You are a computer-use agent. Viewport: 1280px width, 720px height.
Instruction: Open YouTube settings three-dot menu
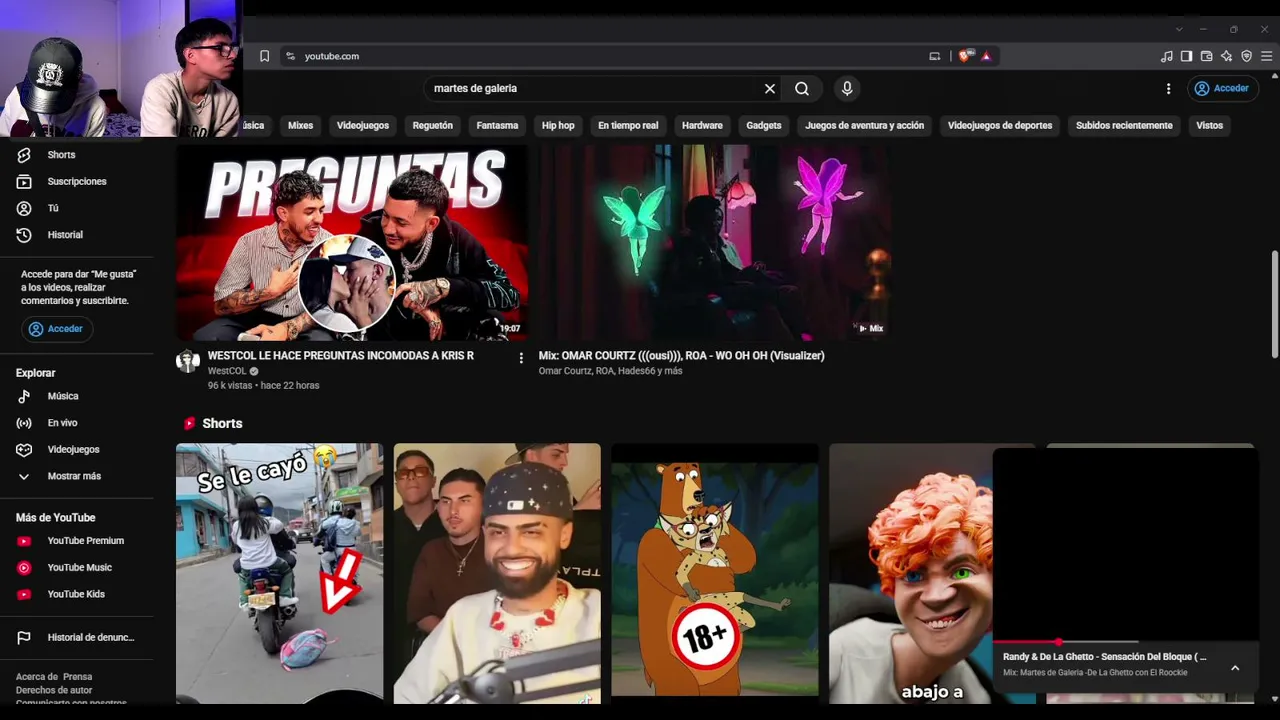tap(1168, 88)
